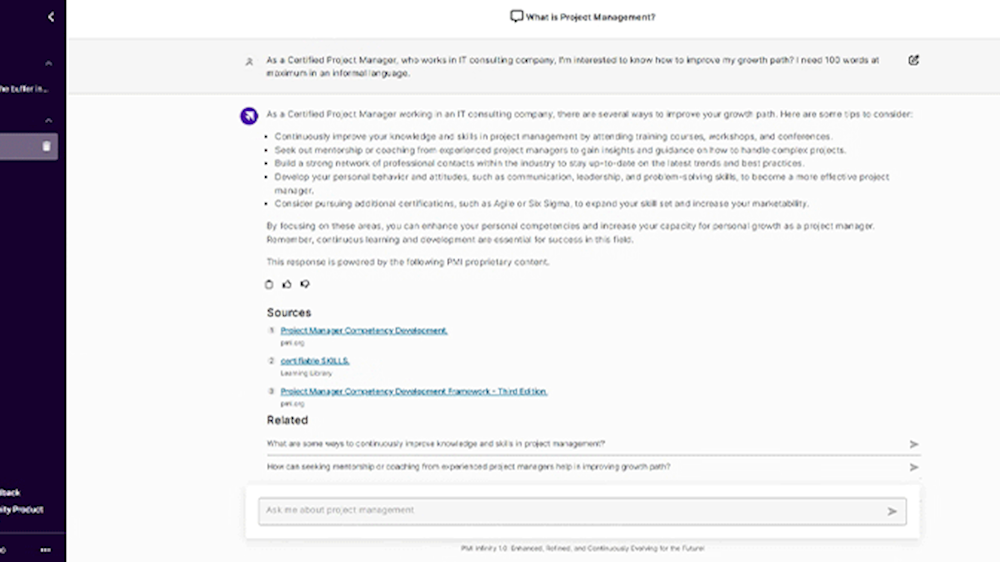Collapse the sidebar with the left chevron
The height and width of the screenshot is (562, 1000).
coord(51,17)
